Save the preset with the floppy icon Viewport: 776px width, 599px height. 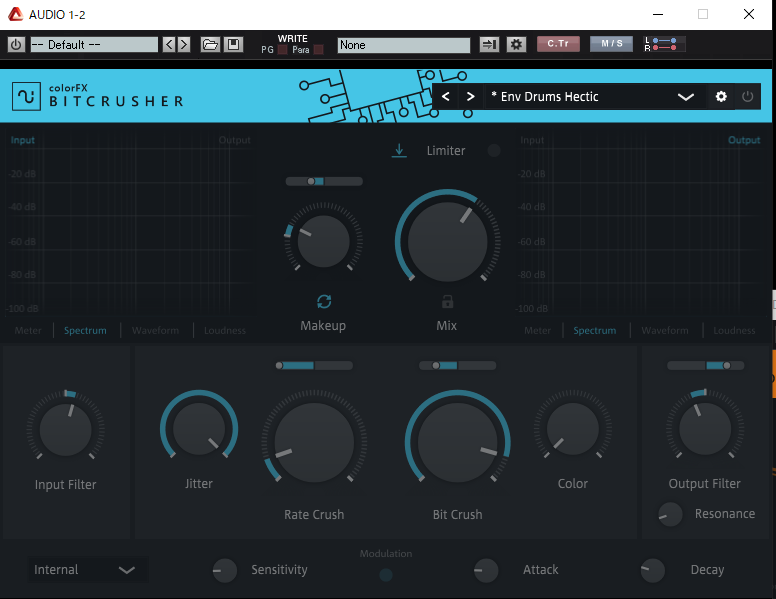[233, 45]
